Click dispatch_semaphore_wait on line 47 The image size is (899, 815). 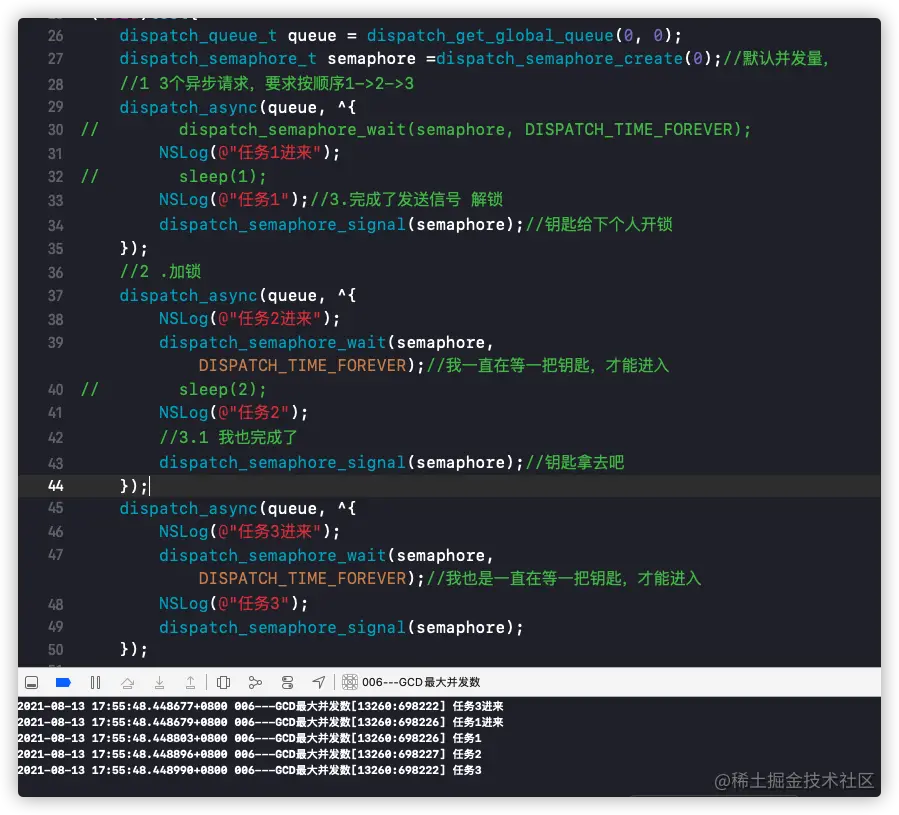(x=272, y=555)
